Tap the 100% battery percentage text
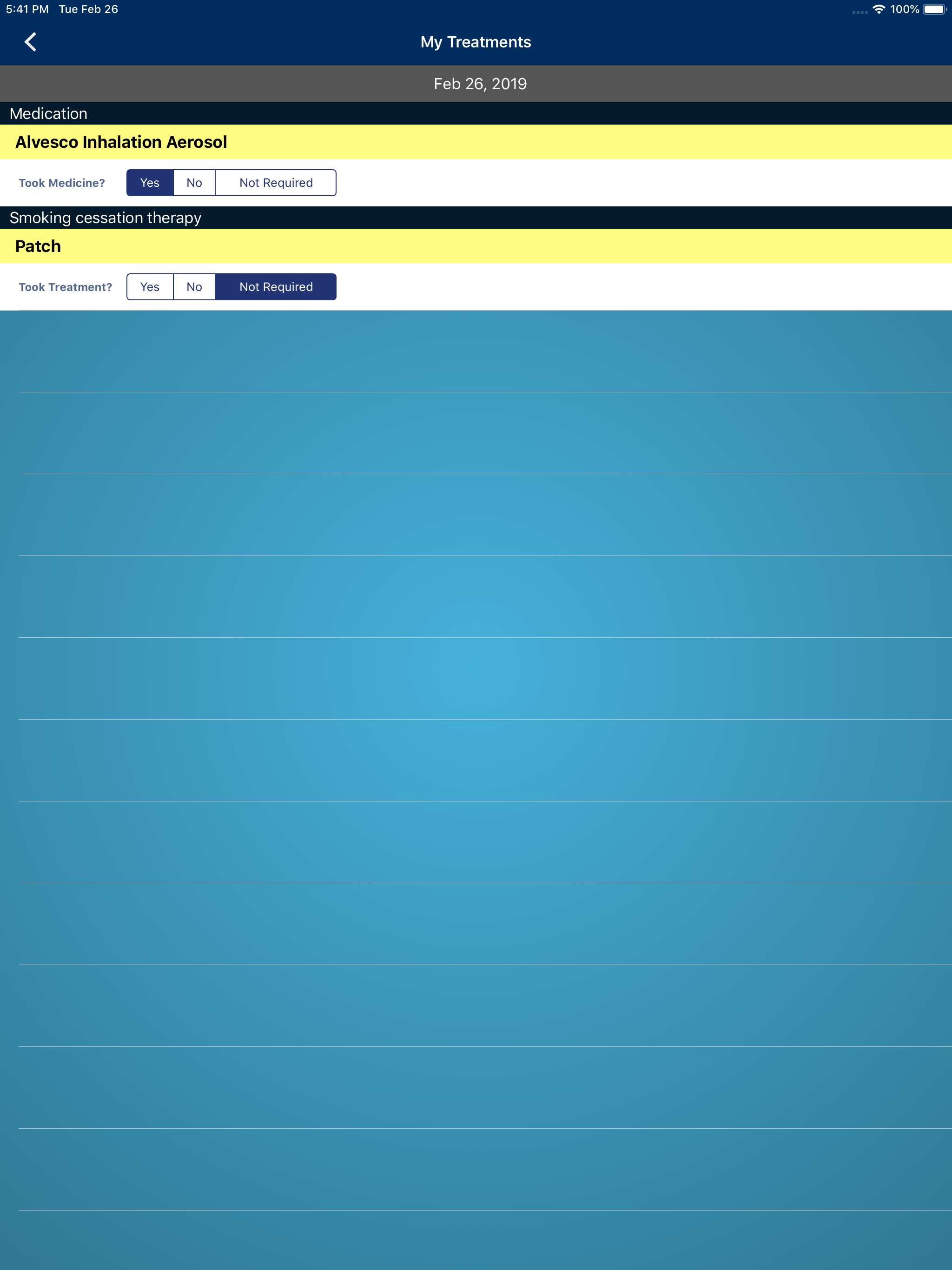The width and height of the screenshot is (952, 1270). tap(904, 9)
